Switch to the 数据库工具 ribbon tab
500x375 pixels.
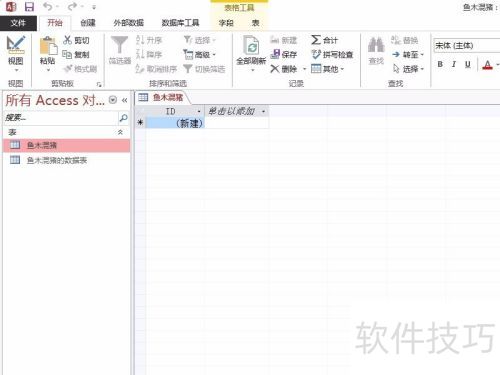pyautogui.click(x=180, y=23)
